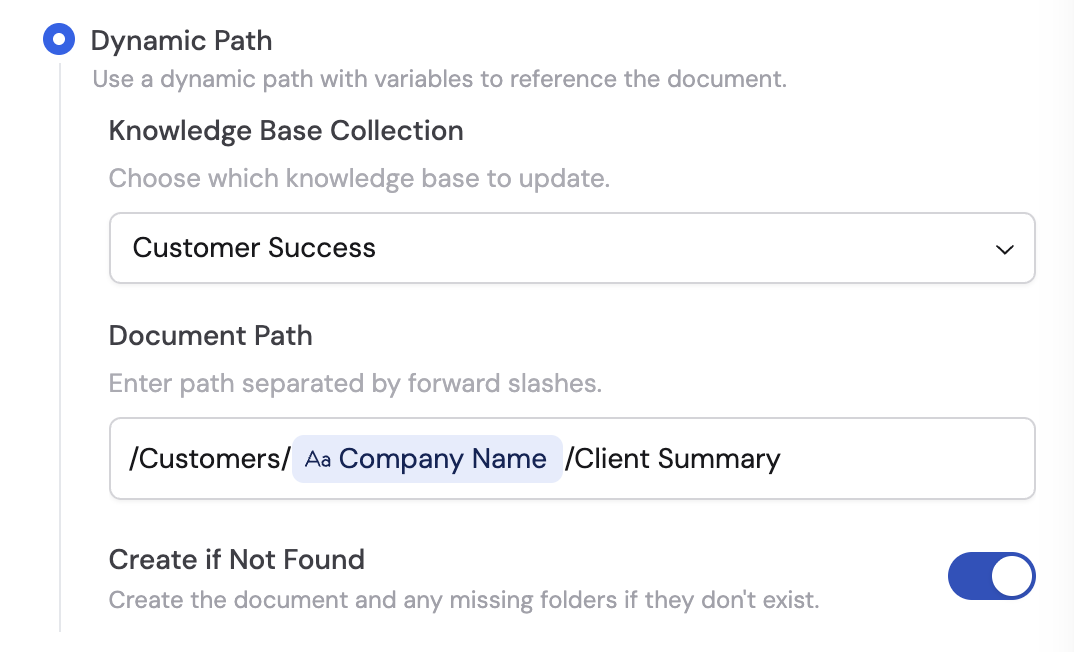Click the Create if Not Found label text

236,560
